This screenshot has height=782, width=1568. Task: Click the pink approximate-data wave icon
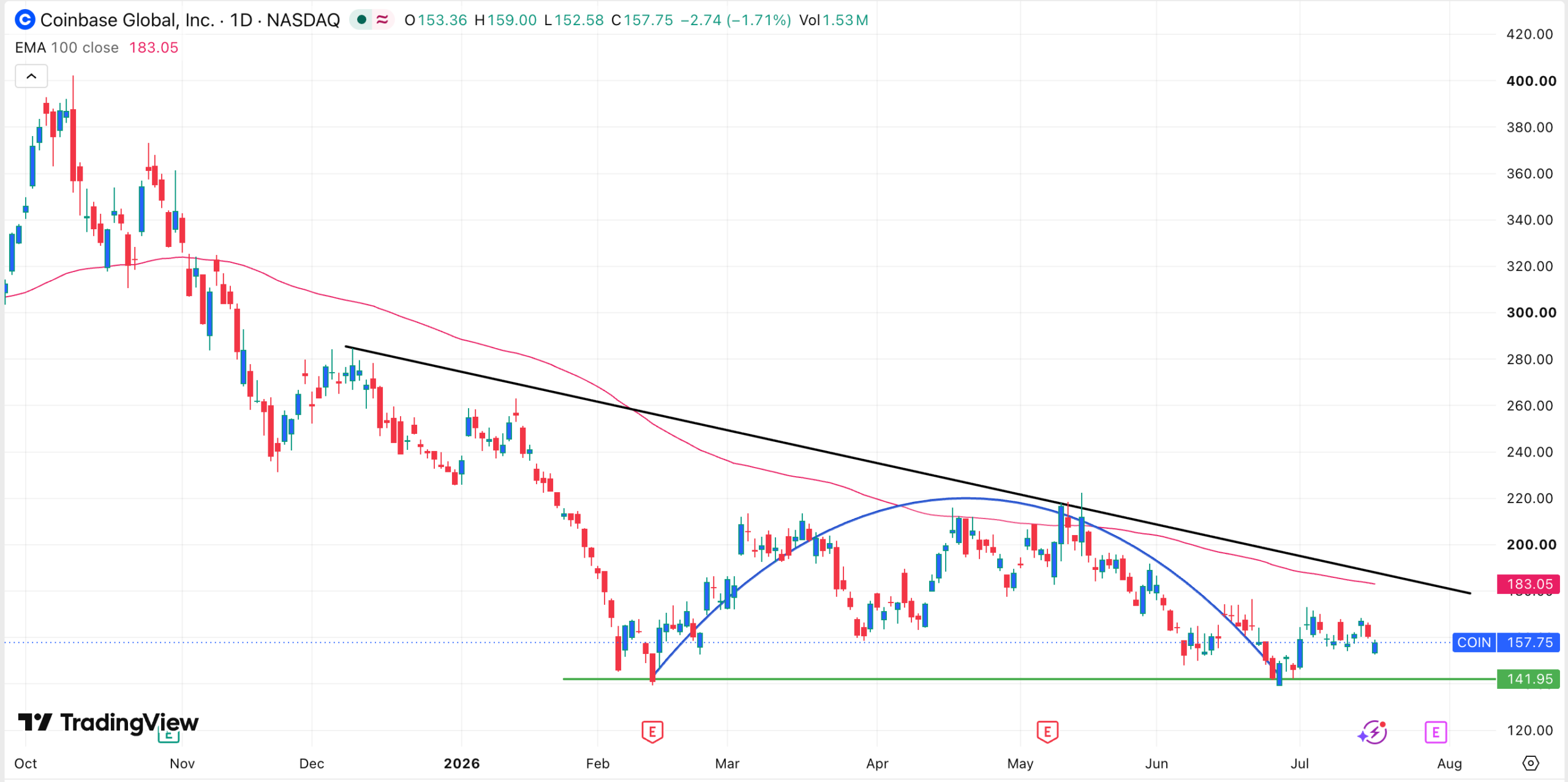(382, 20)
